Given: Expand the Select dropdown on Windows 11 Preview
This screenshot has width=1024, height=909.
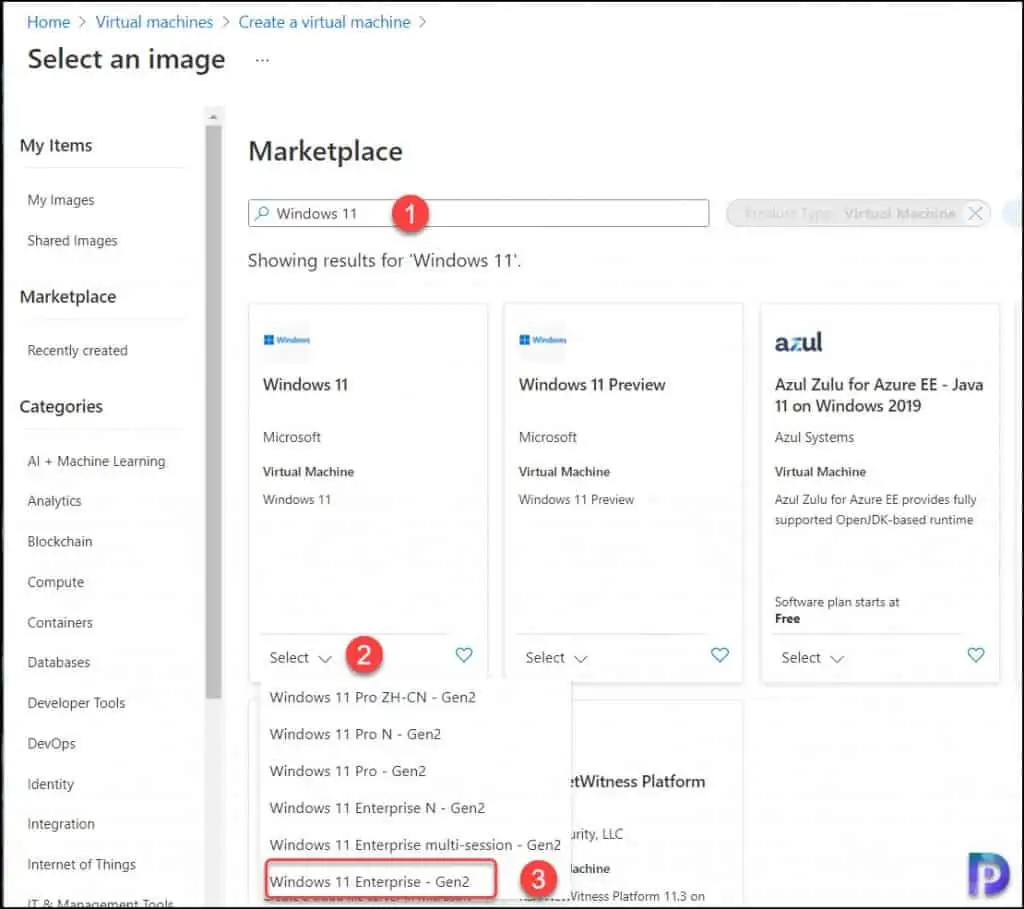Looking at the screenshot, I should point(556,658).
